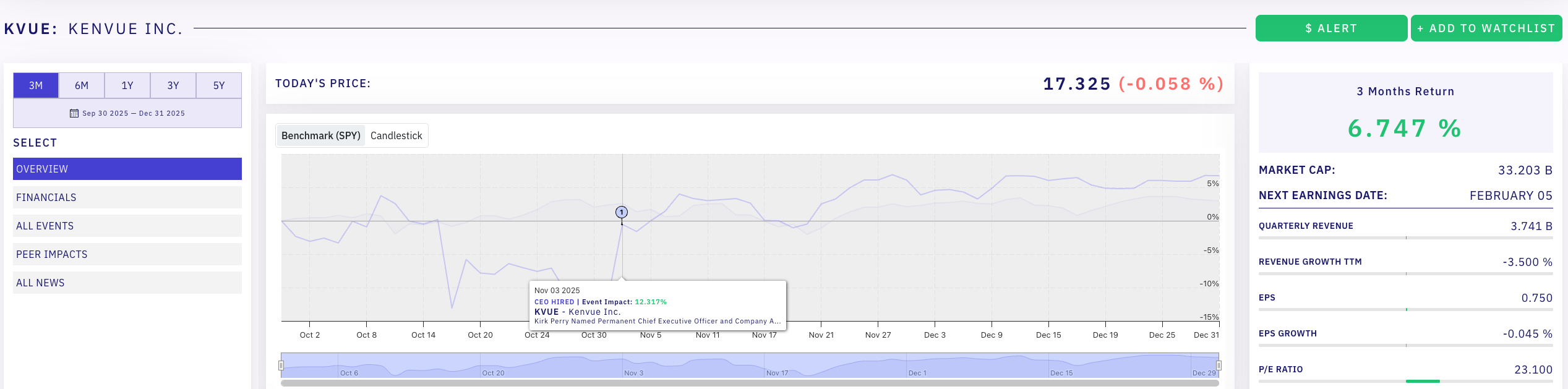
Task: Open the All News section
Action: [127, 283]
